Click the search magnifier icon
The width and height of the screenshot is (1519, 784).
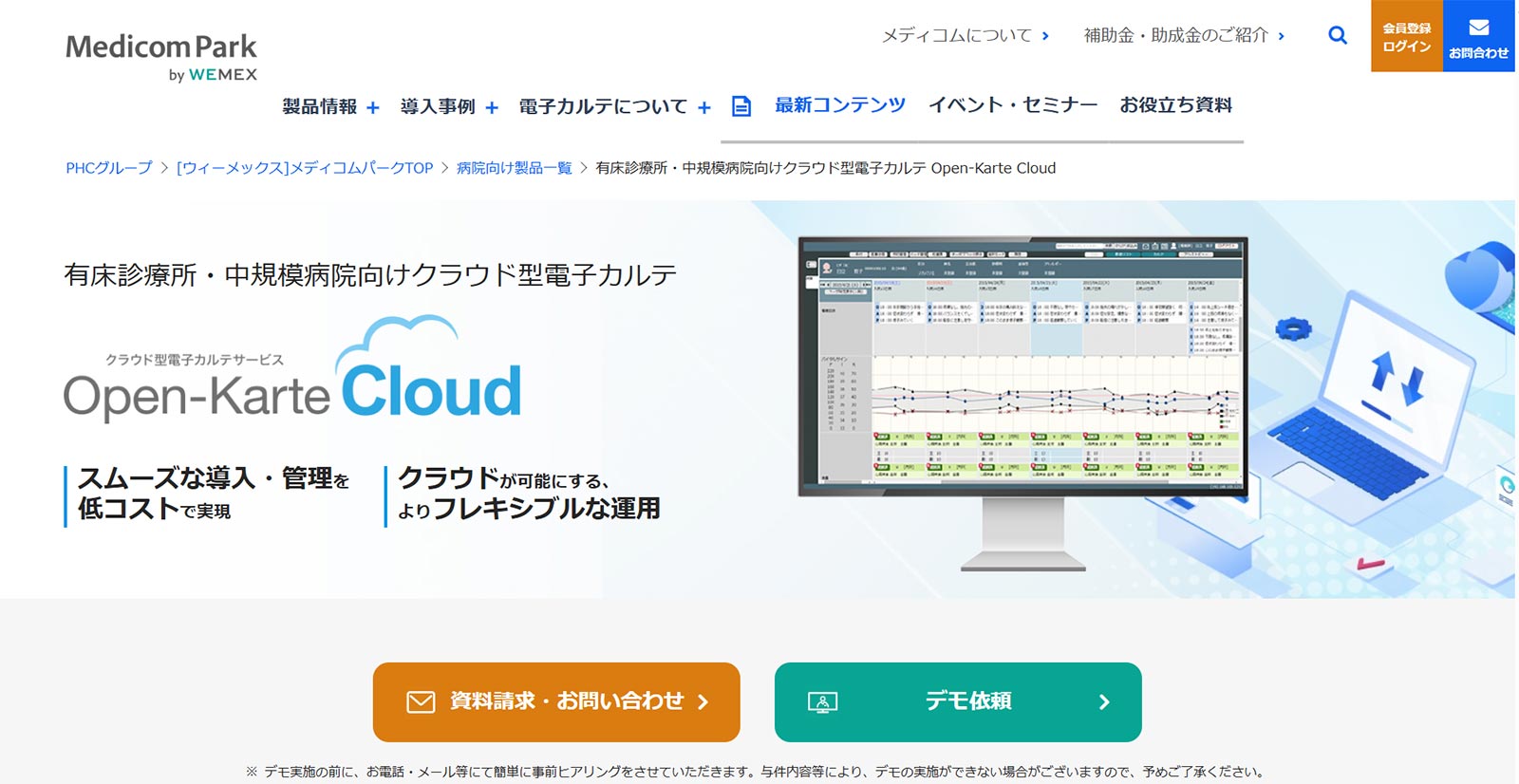[x=1338, y=36]
